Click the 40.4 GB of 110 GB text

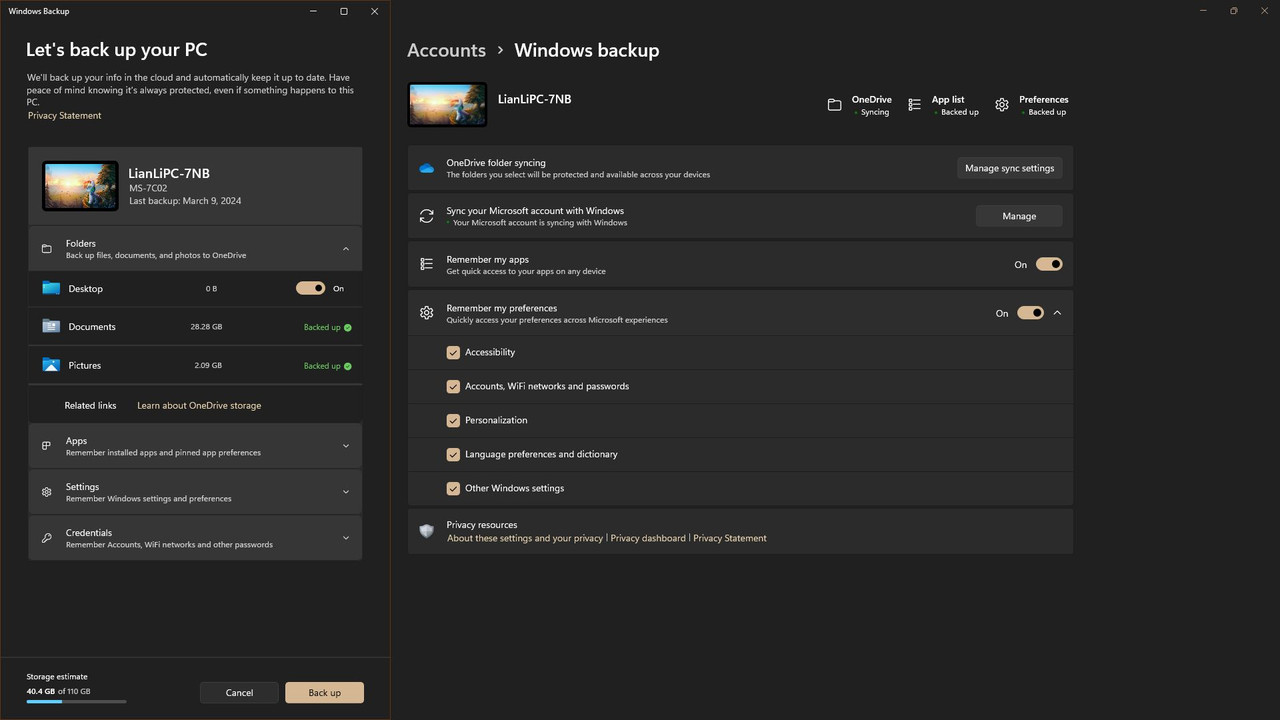click(x=58, y=691)
